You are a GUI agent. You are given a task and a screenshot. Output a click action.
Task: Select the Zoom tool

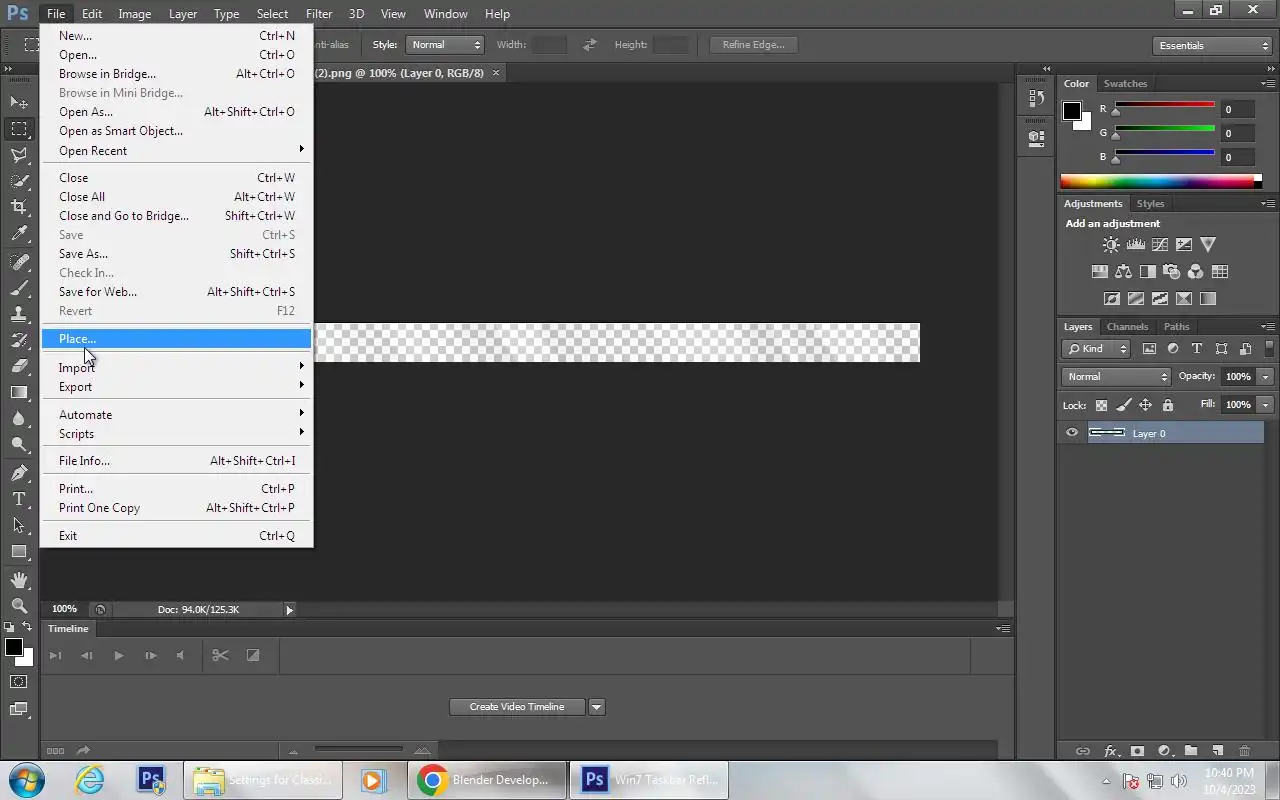19,605
